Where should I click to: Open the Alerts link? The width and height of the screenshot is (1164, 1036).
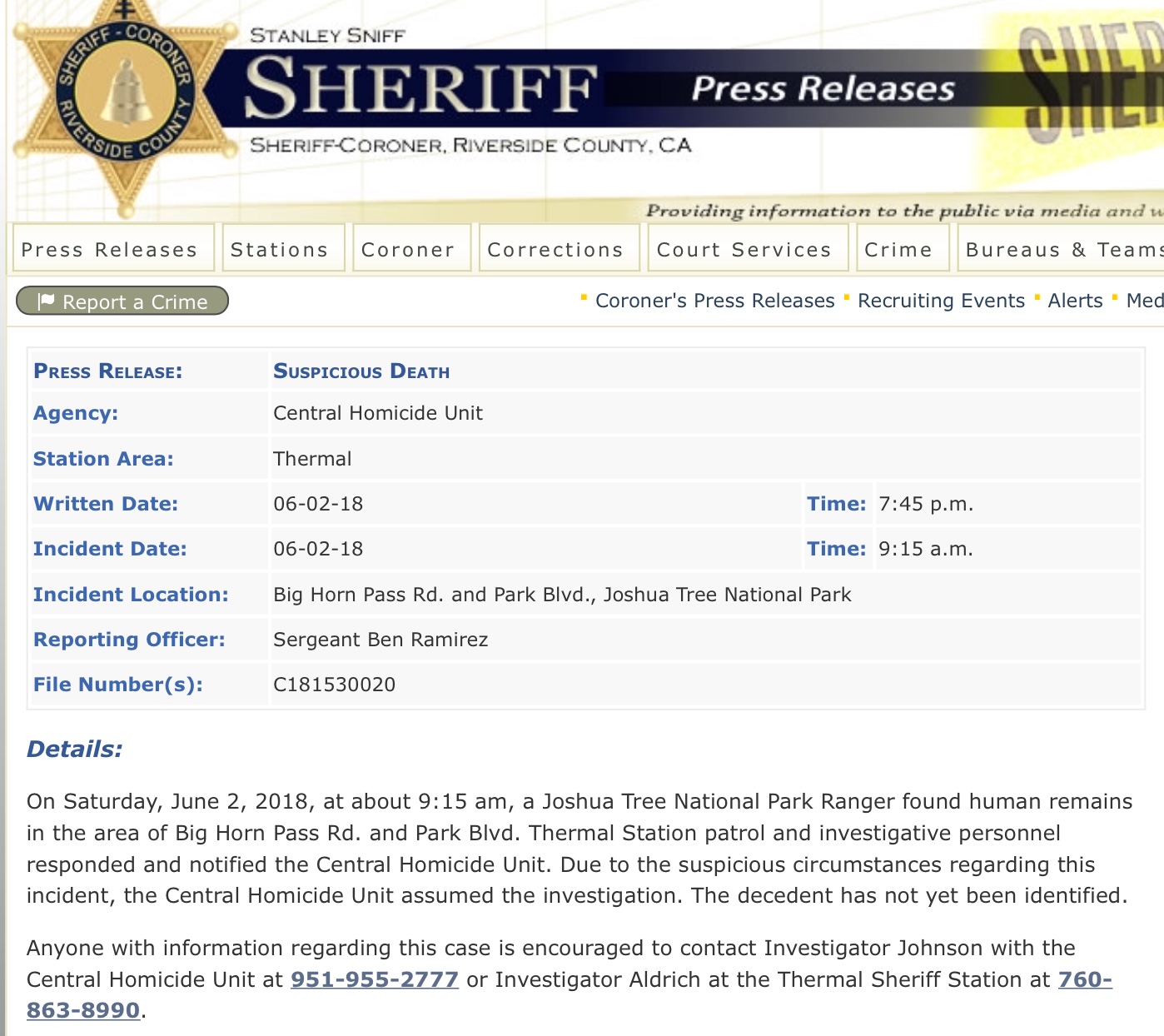(x=1075, y=301)
